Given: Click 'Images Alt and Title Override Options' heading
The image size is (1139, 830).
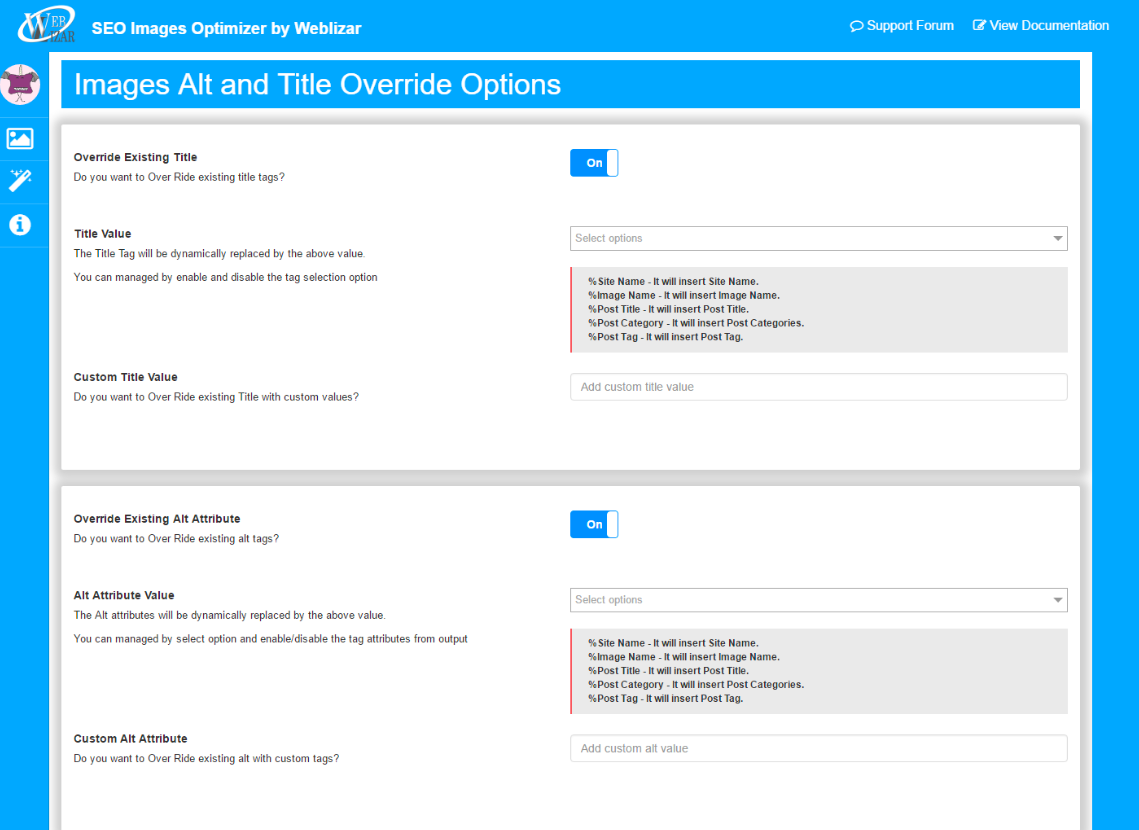Looking at the screenshot, I should click(317, 85).
